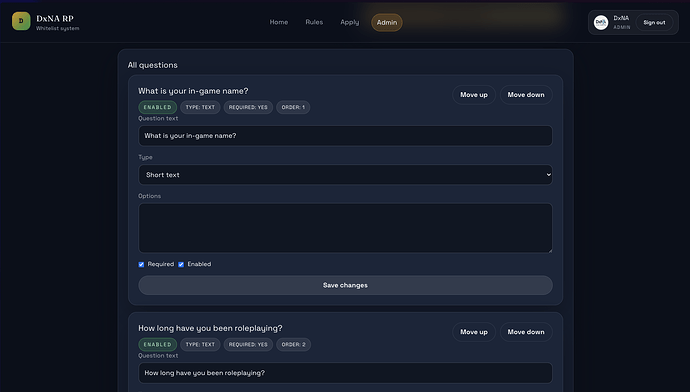Go to the Home page
The image size is (690, 392).
pos(279,22)
